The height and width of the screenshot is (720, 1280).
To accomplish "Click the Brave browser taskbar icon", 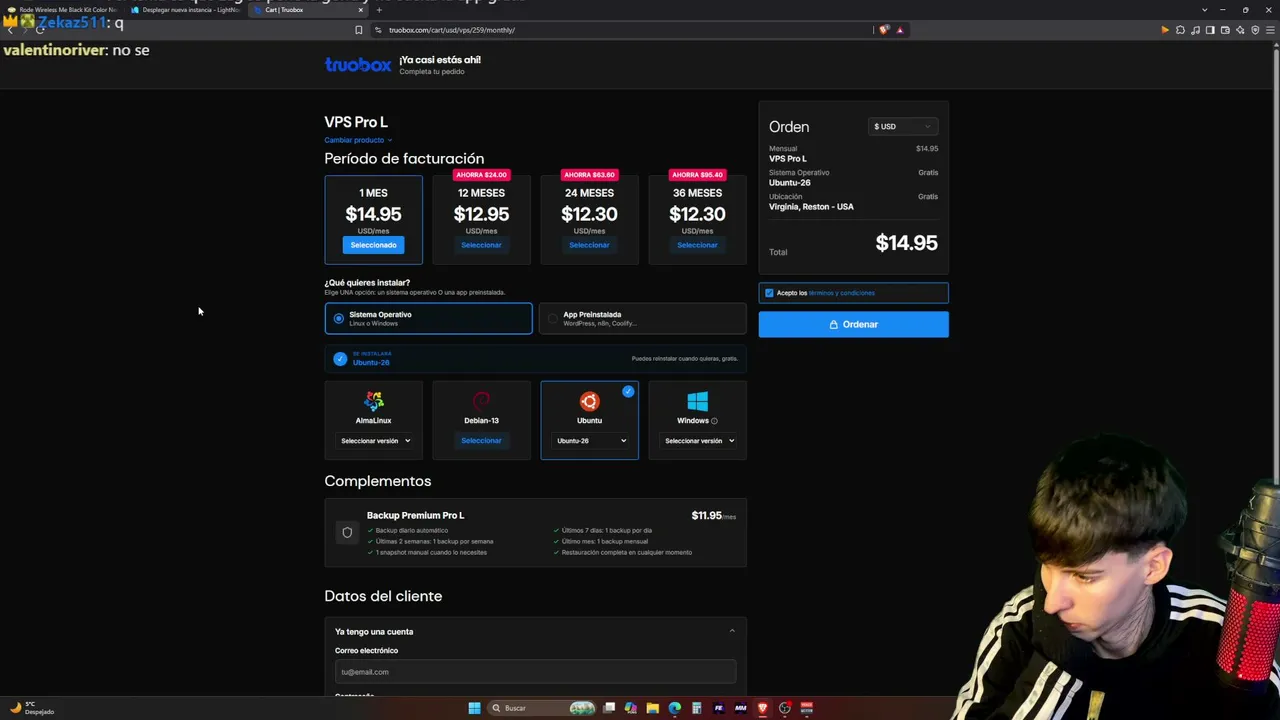I will tap(763, 708).
